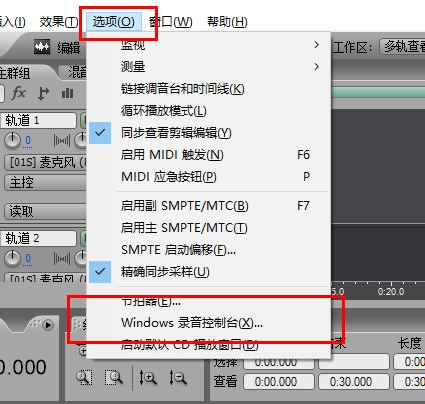Select MIDI 应急按钮(P) menu item
The width and height of the screenshot is (425, 404).
click(x=209, y=177)
